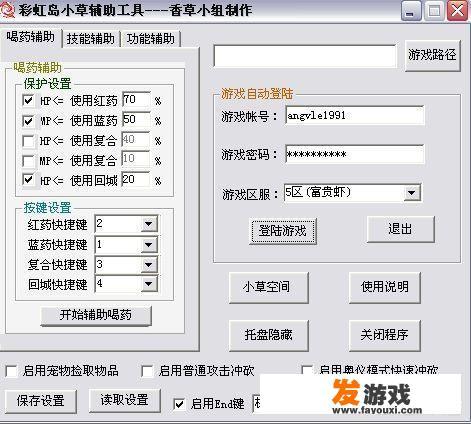Toggle HP 使用红药 checkbox

28,100
